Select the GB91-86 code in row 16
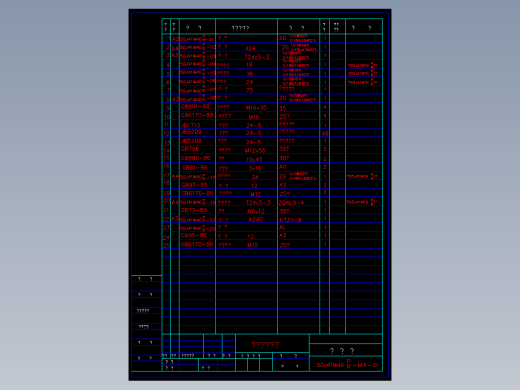This screenshot has height=390, width=520. (x=195, y=168)
